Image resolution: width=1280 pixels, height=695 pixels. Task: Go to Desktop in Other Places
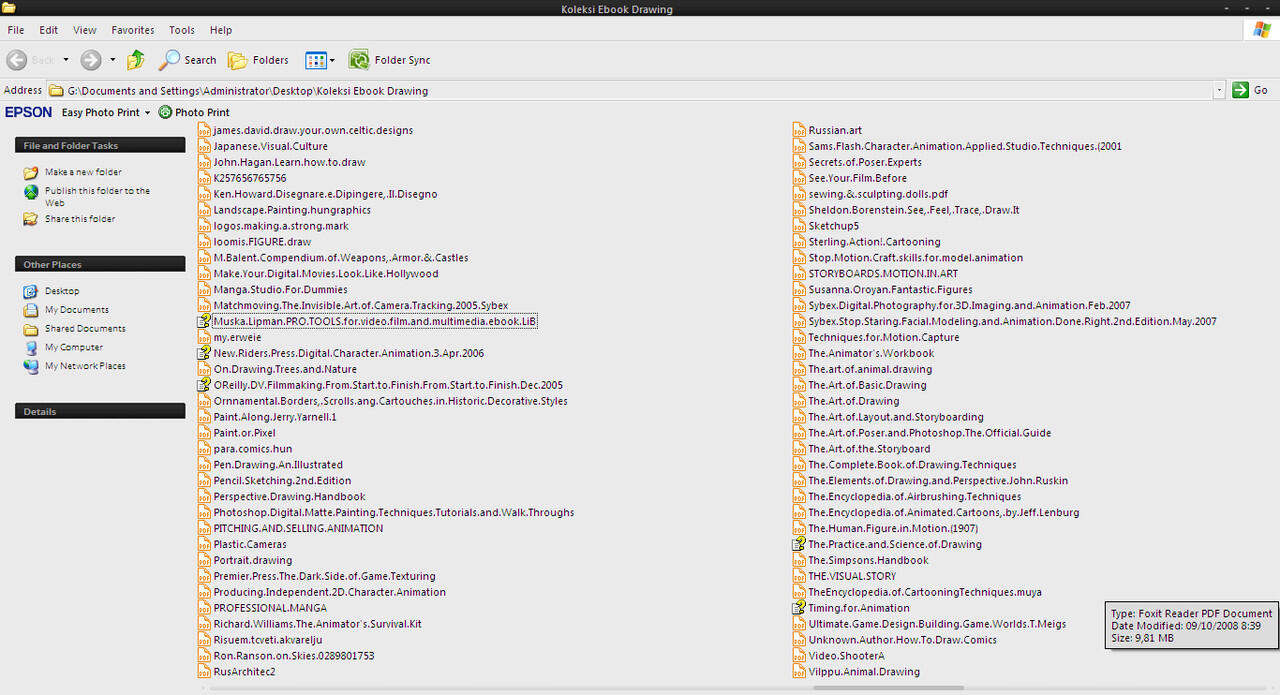pyautogui.click(x=62, y=291)
